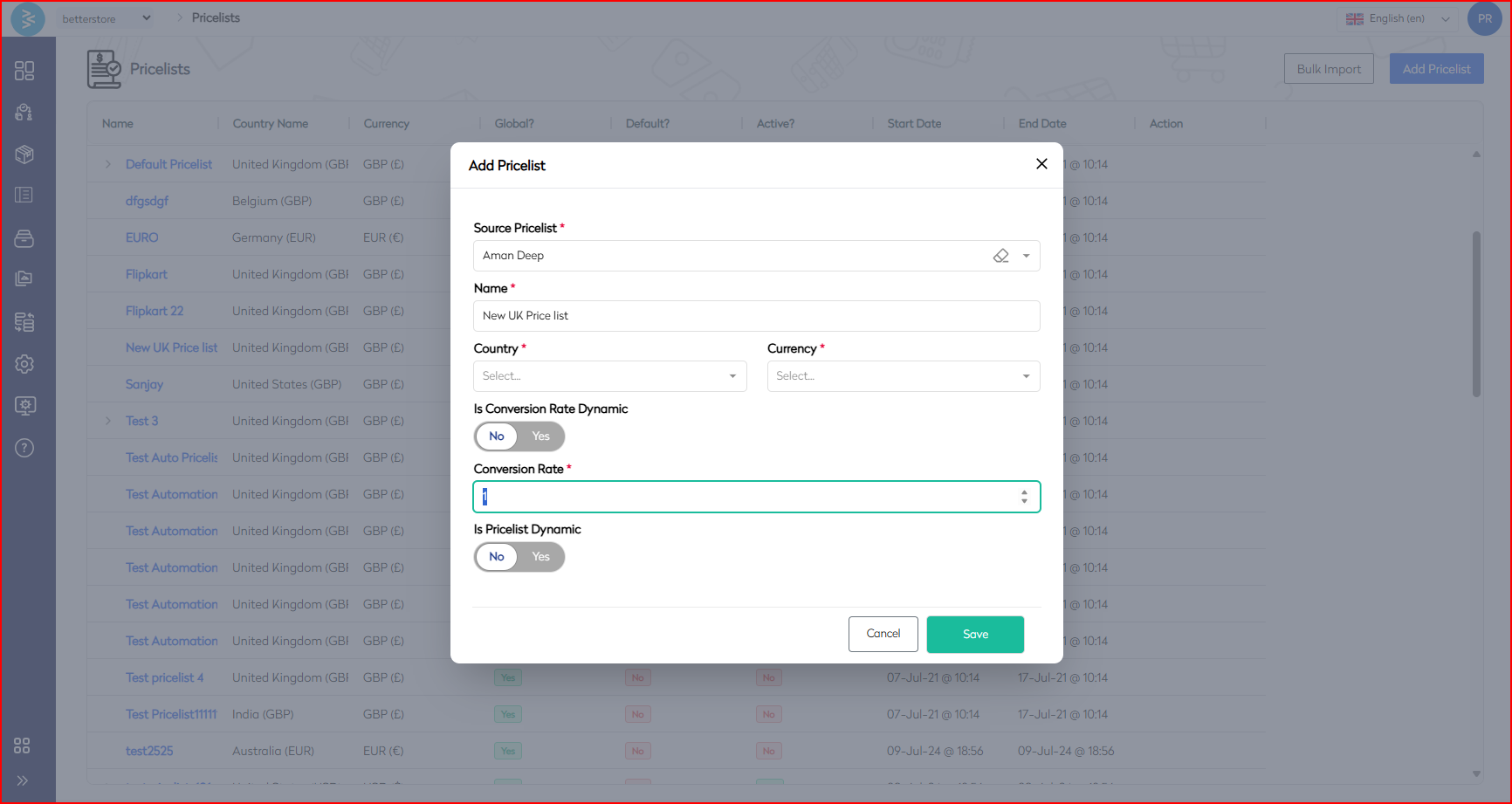This screenshot has height=804, width=1512.
Task: Click the monitor settings icon in sidebar
Action: click(x=24, y=406)
